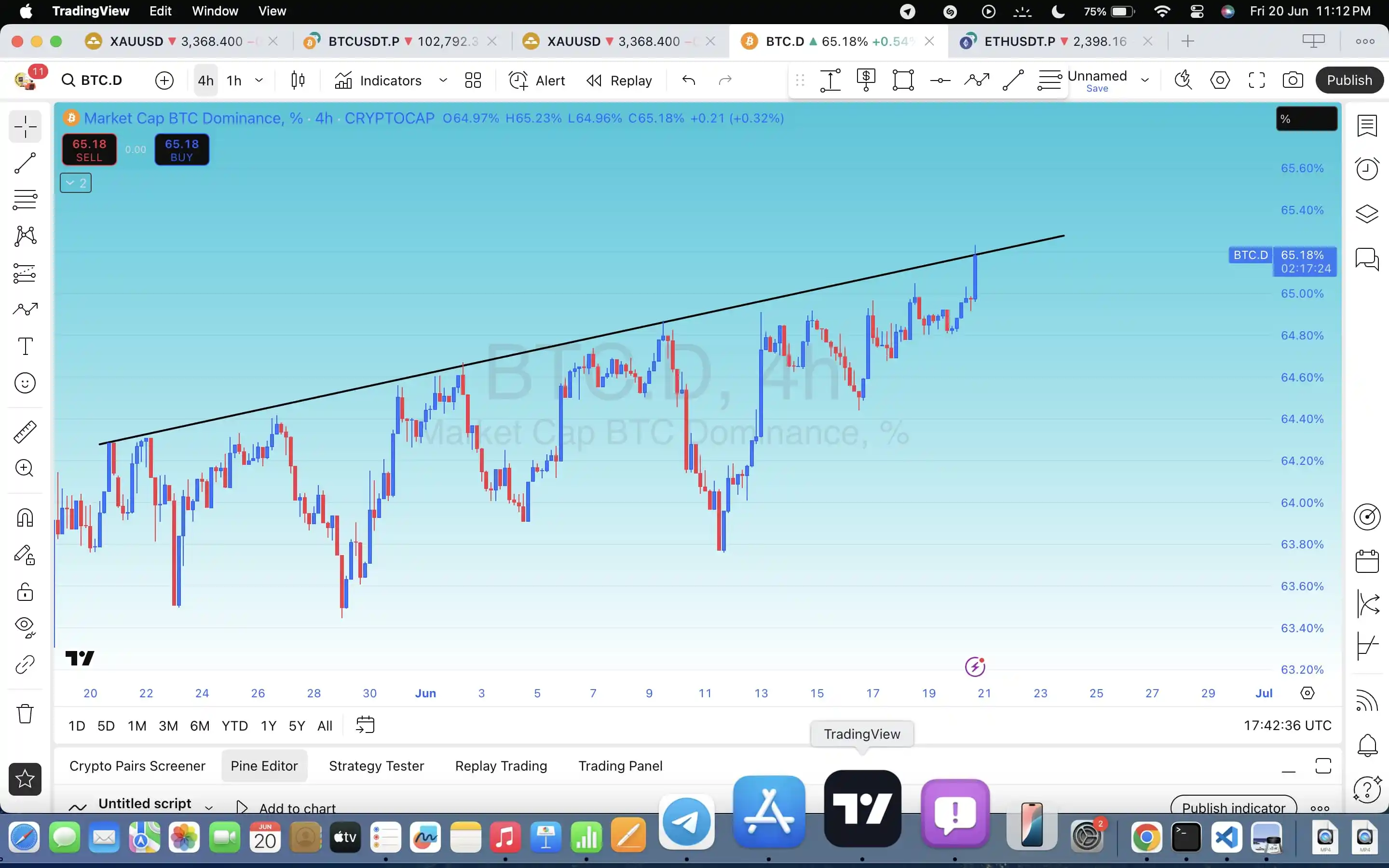
Task: Click the Publish button
Action: [1349, 81]
